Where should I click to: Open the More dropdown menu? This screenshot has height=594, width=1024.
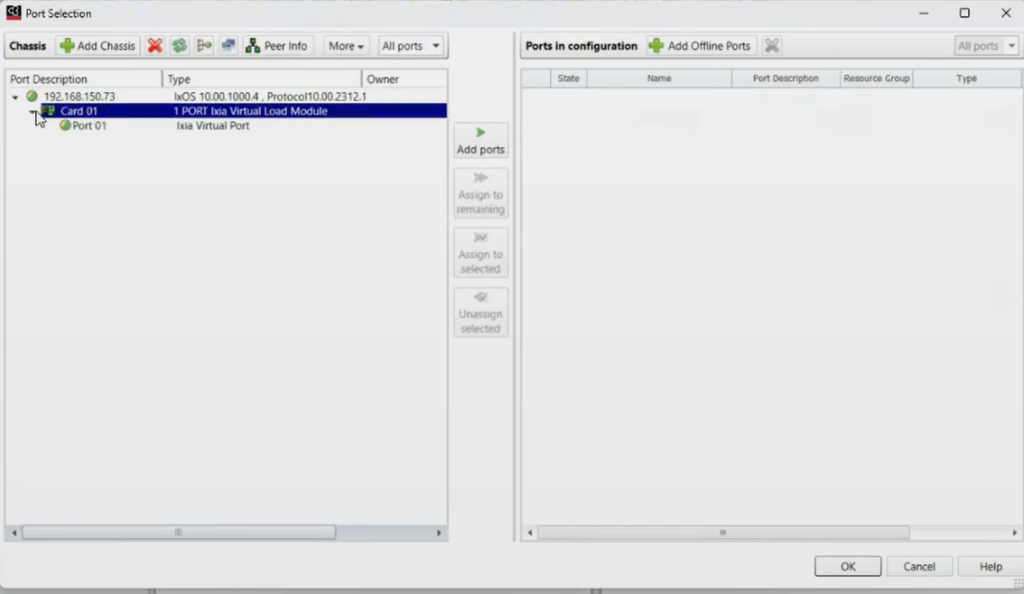click(x=346, y=46)
